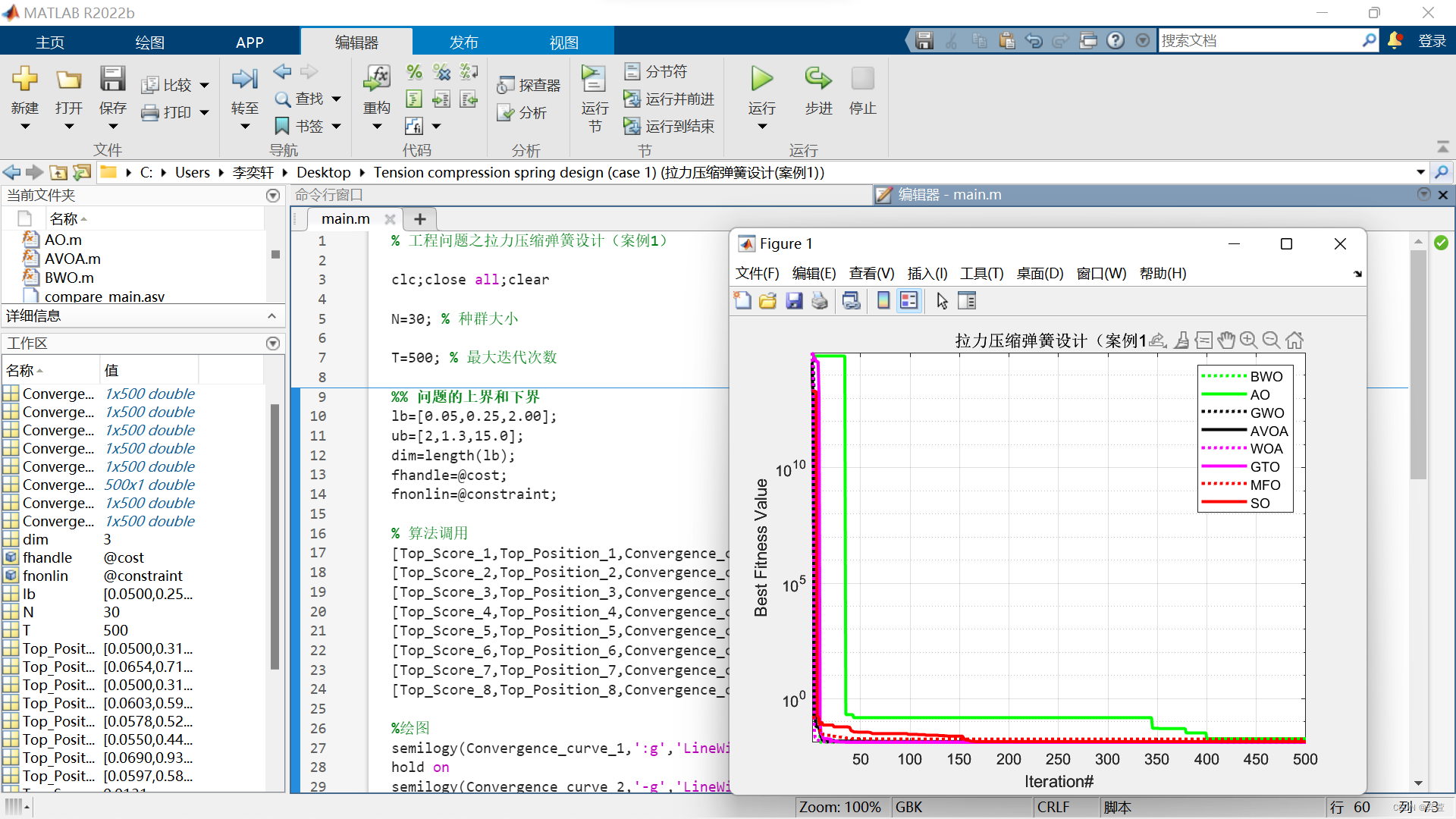Toggle the pan hand tool on axes

(1226, 340)
